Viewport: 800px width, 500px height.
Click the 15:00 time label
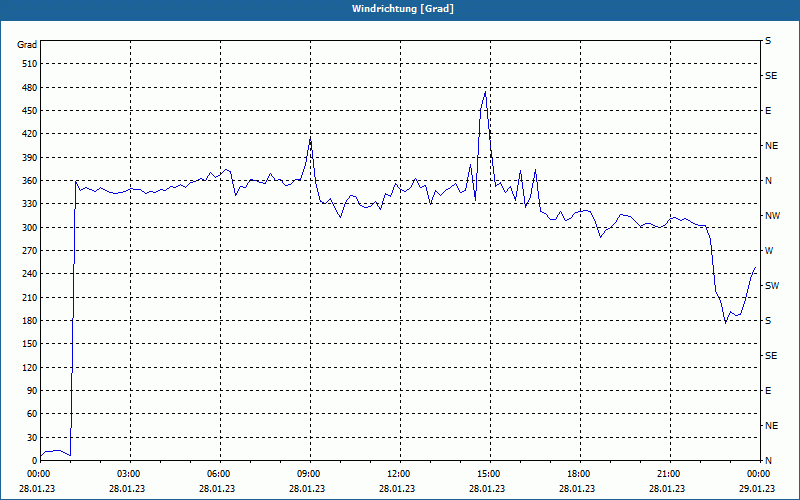pos(488,473)
